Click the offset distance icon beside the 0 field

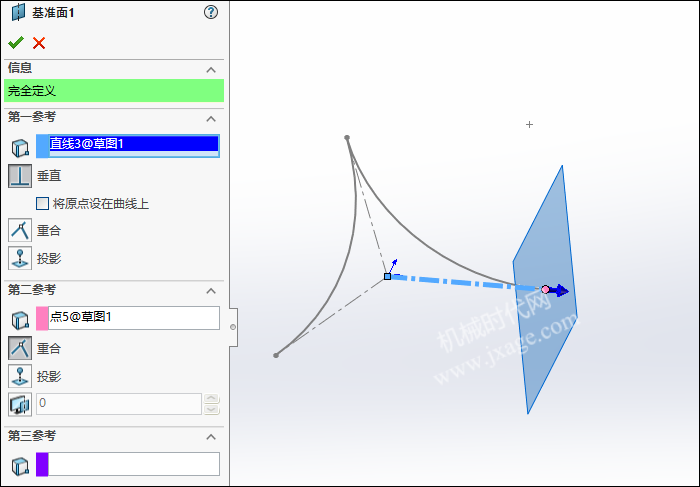20,404
